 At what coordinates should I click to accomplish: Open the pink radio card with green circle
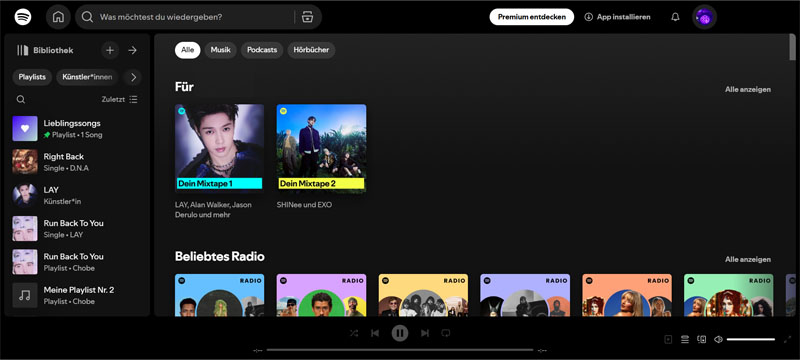(321, 295)
